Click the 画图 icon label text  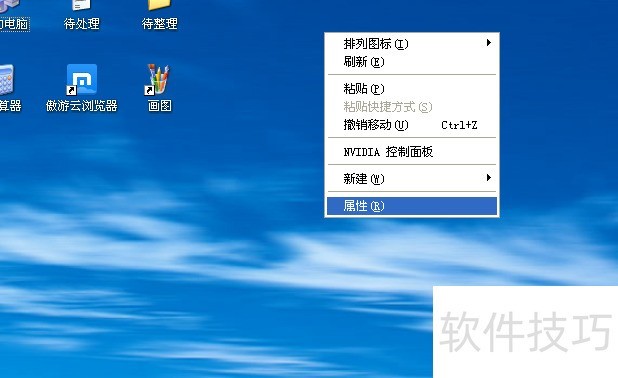click(x=160, y=106)
